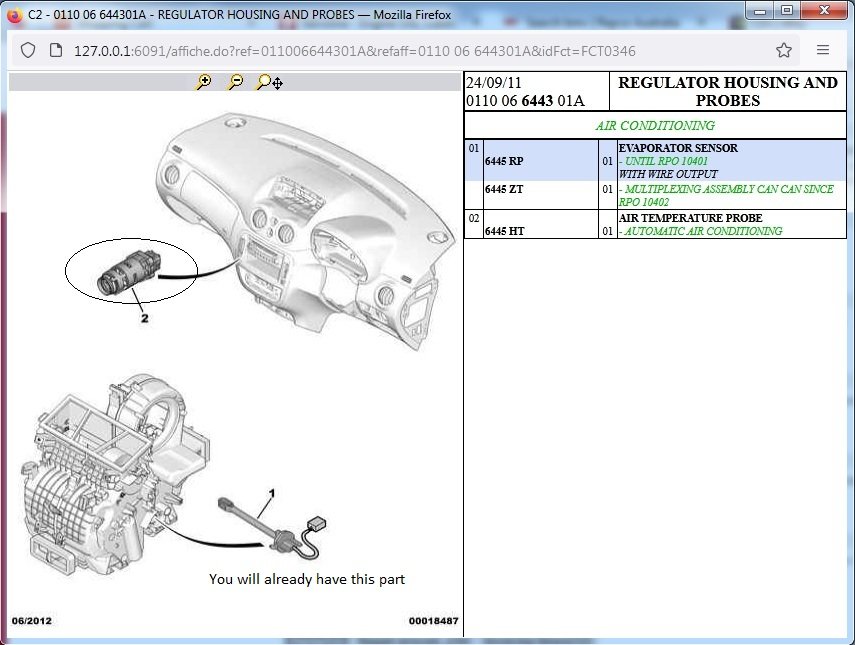The image size is (855, 645).
Task: Open the Firefox hamburger menu
Action: point(823,50)
